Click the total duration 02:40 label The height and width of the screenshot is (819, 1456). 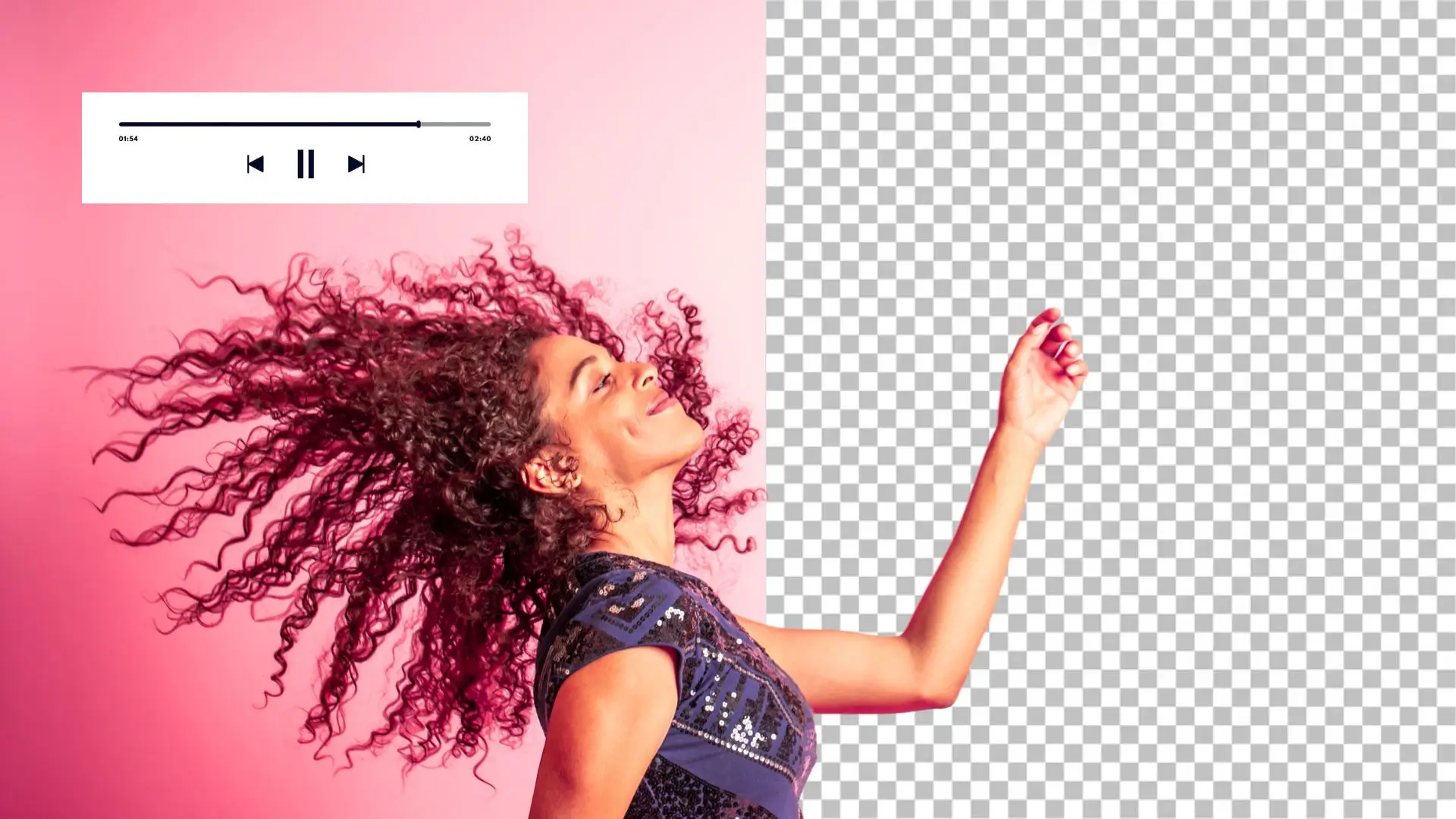(480, 139)
